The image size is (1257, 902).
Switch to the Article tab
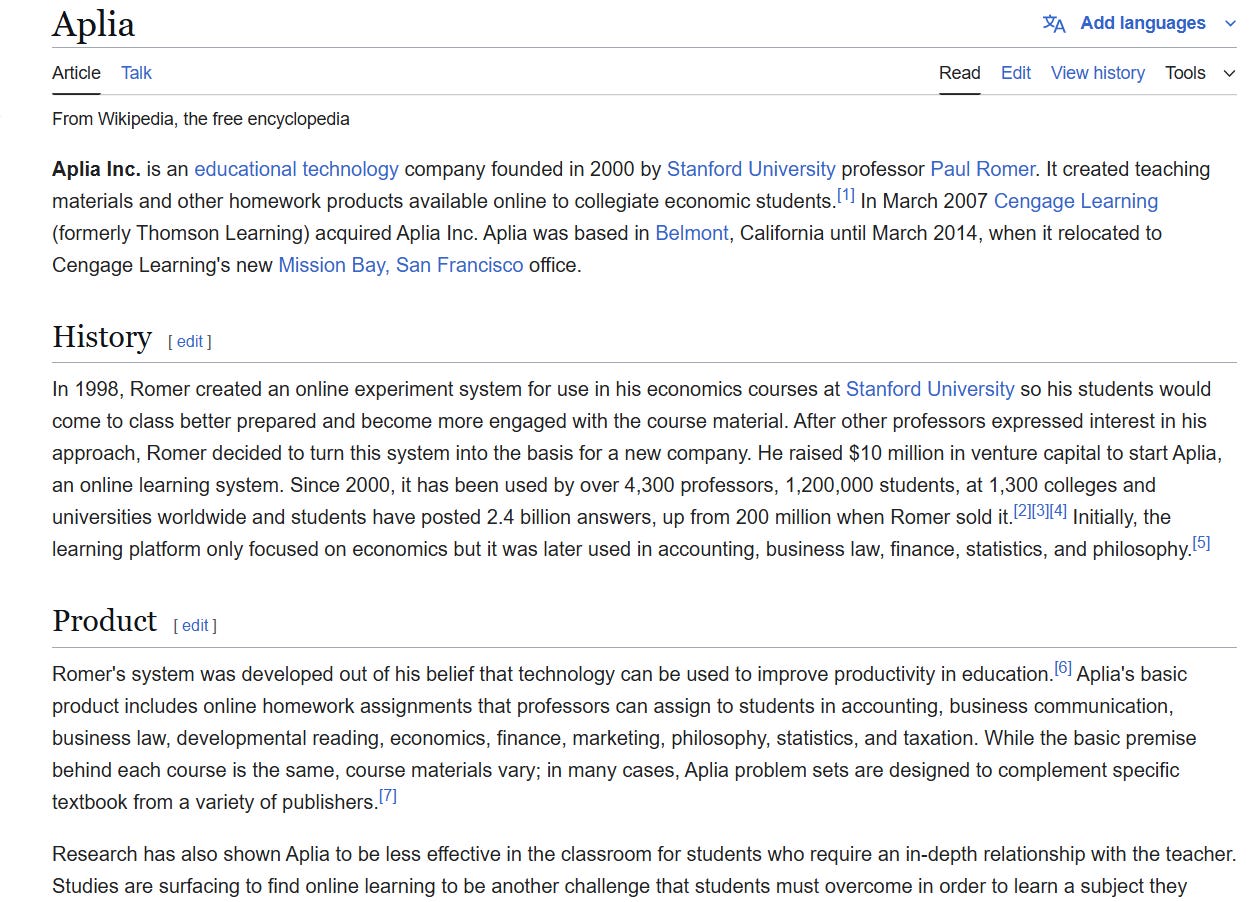[76, 73]
